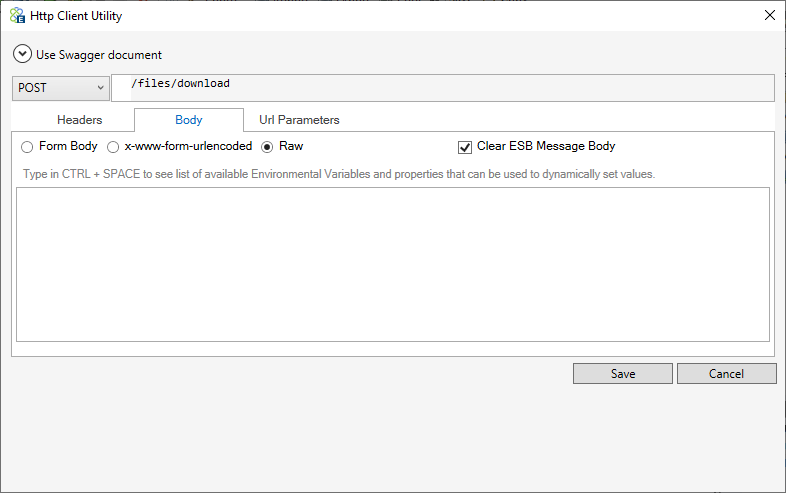Choose the x-www-form-urlencoded option
Screen dimensions: 786x493
(x=113, y=146)
